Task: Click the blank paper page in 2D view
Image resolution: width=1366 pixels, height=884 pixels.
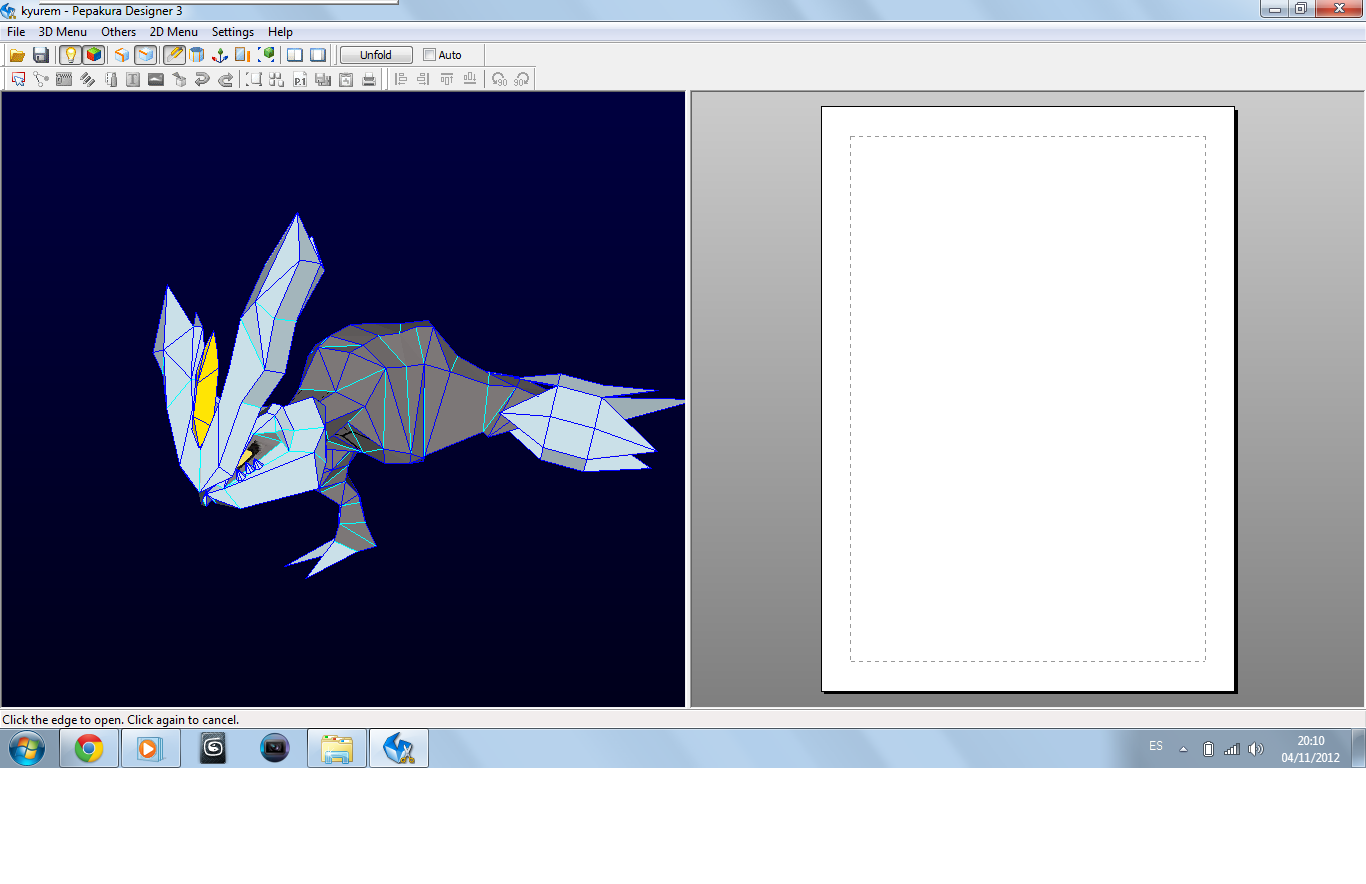Action: pos(1028,398)
